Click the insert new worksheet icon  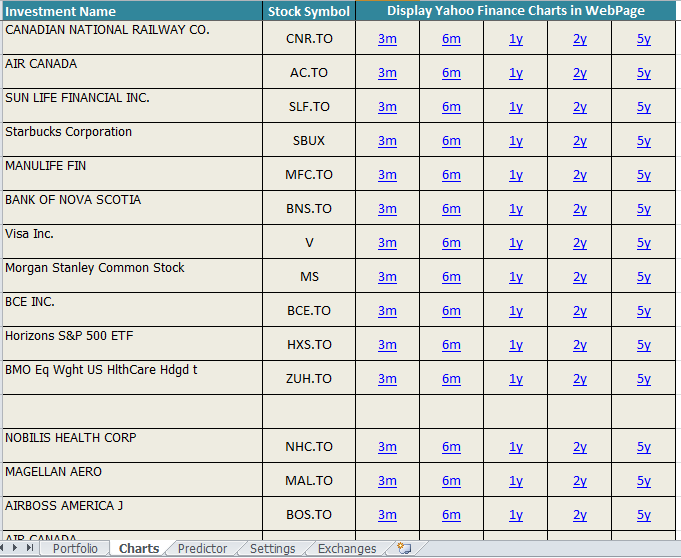404,548
